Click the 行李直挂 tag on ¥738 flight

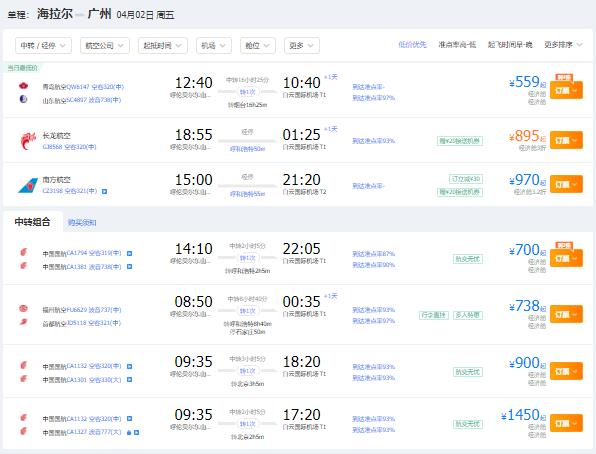[x=434, y=315]
